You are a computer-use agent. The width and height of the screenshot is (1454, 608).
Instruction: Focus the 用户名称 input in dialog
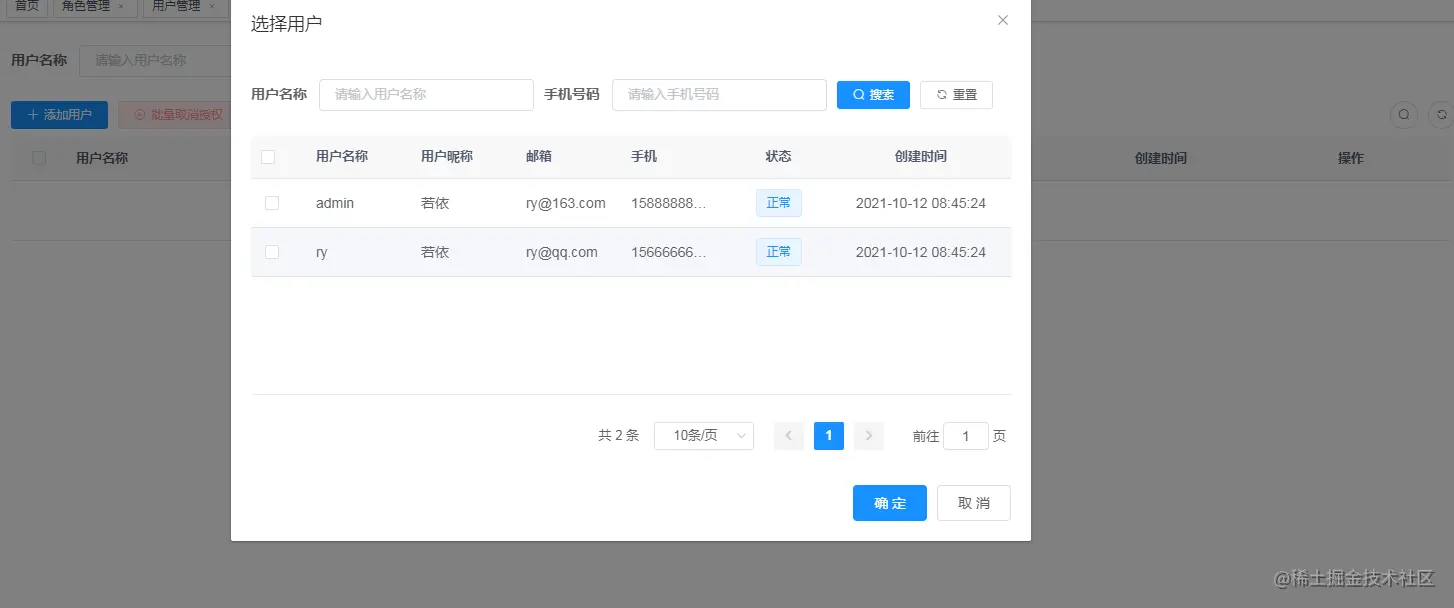[x=426, y=95]
